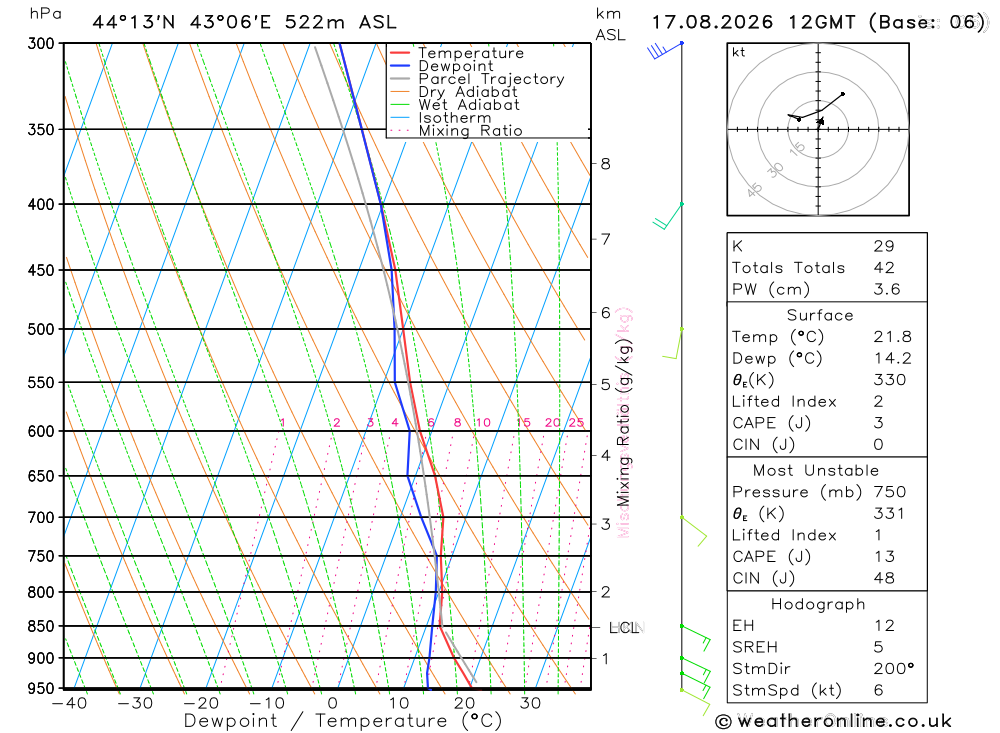
Task: Click the Totals Totals value 42
Action: click(x=884, y=268)
